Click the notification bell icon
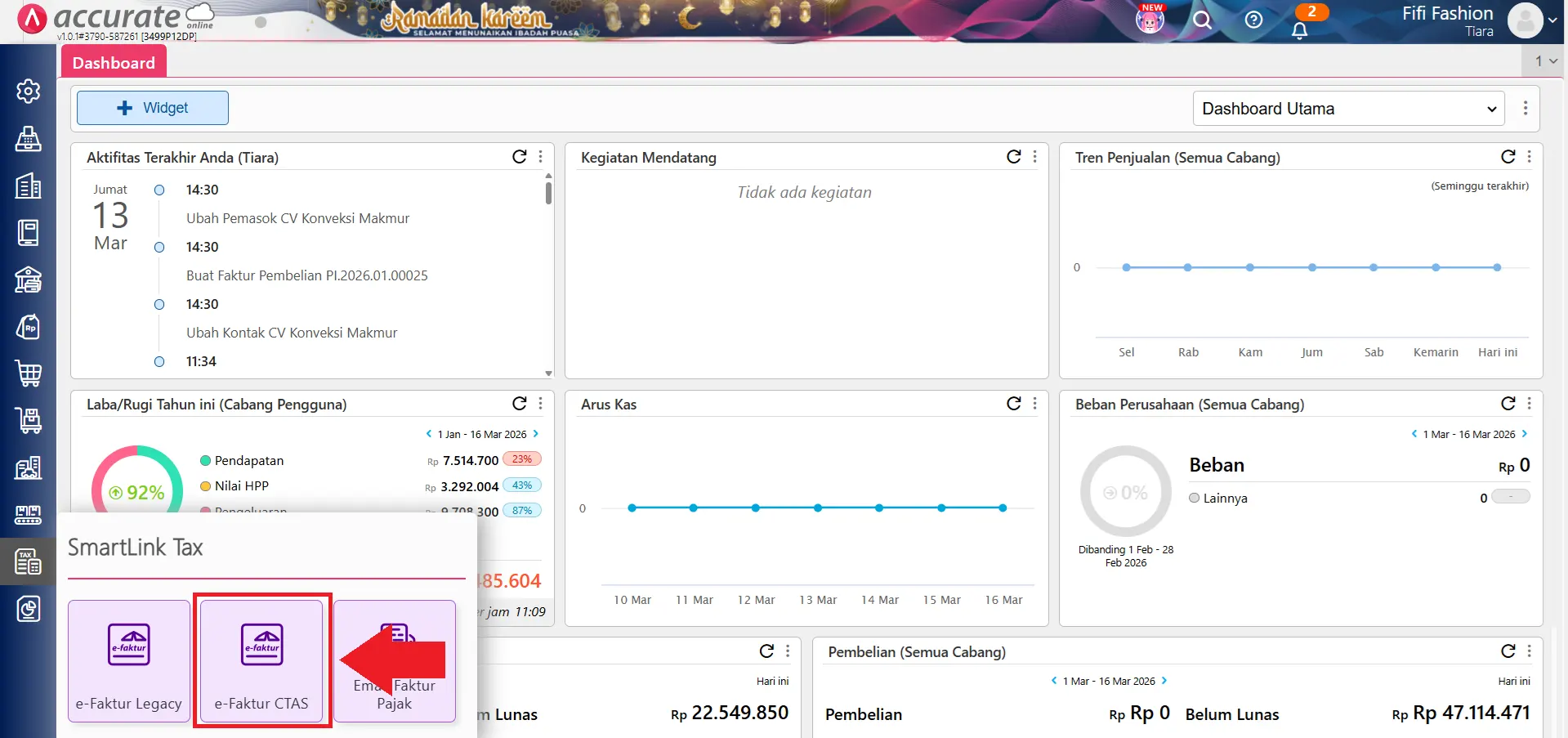This screenshot has height=738, width=1568. pyautogui.click(x=1299, y=30)
